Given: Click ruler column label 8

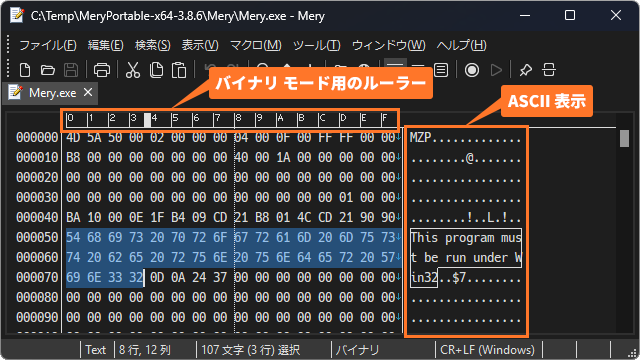Looking at the screenshot, I should click(239, 118).
